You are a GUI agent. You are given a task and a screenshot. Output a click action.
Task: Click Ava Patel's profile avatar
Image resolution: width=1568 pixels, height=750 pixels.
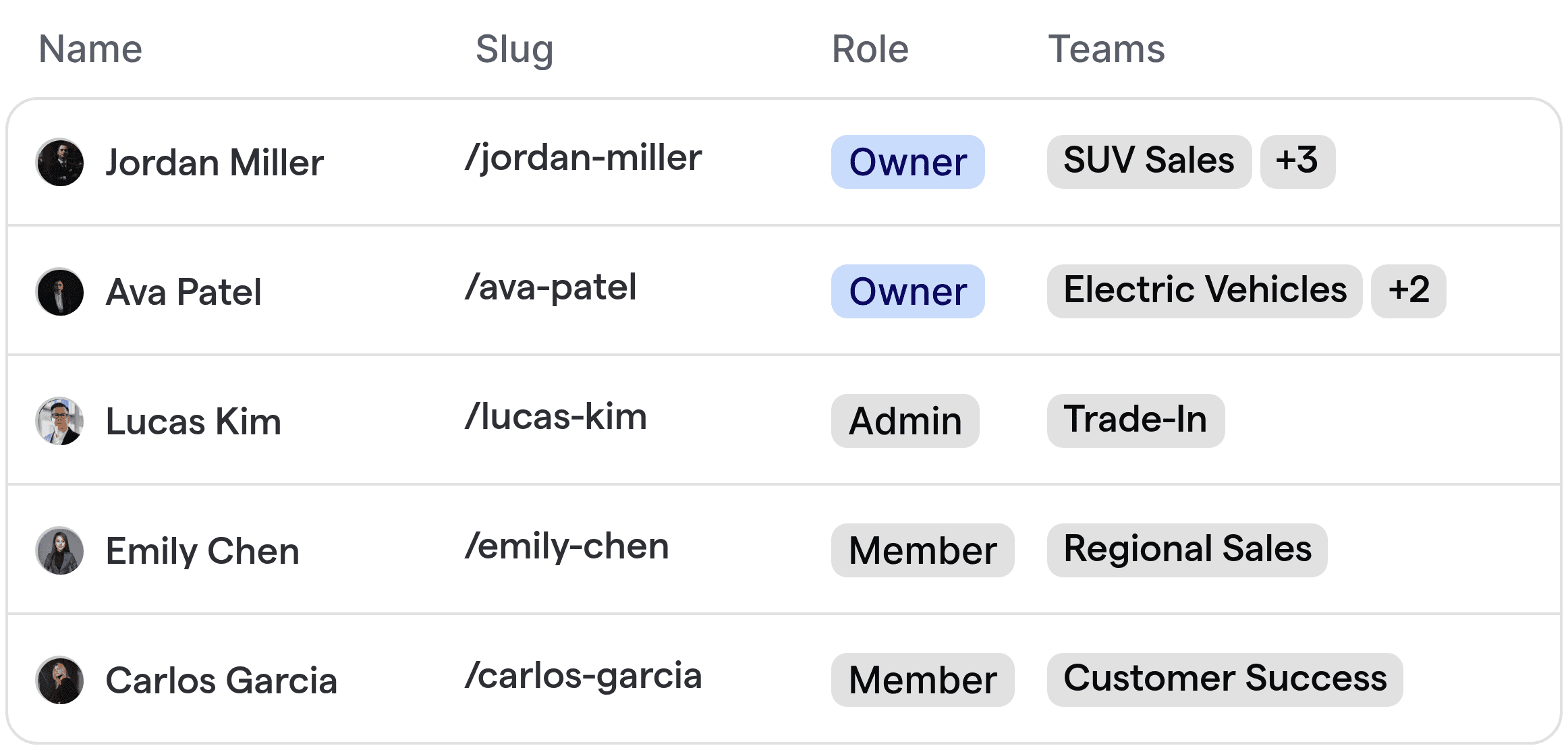[60, 291]
